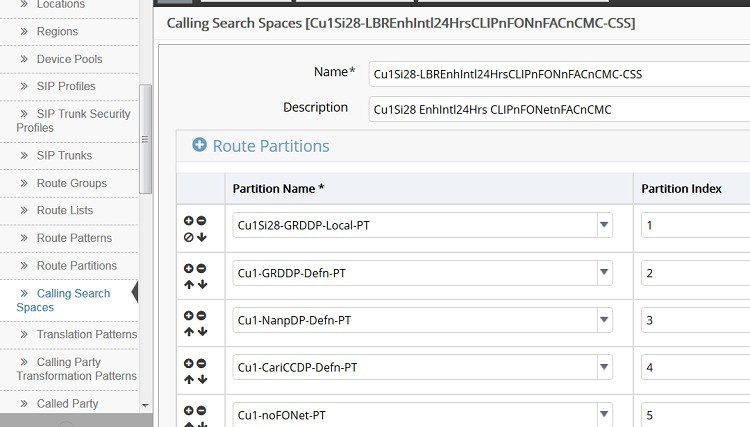Go to SIP Trunks menu item
Screen dimensions: 750x427
pyautogui.click(x=64, y=155)
